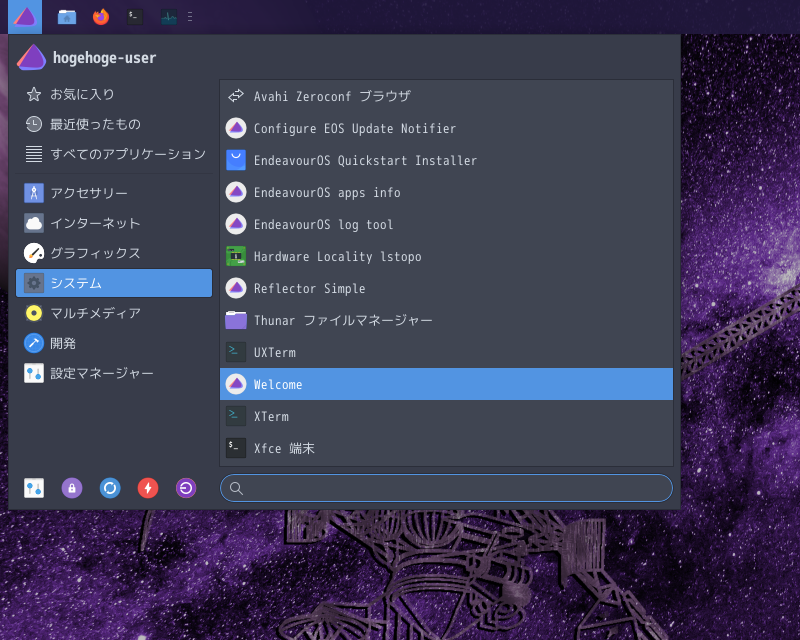Image resolution: width=800 pixels, height=640 pixels.
Task: Click the Thunar folder icon
Action: coord(236,321)
